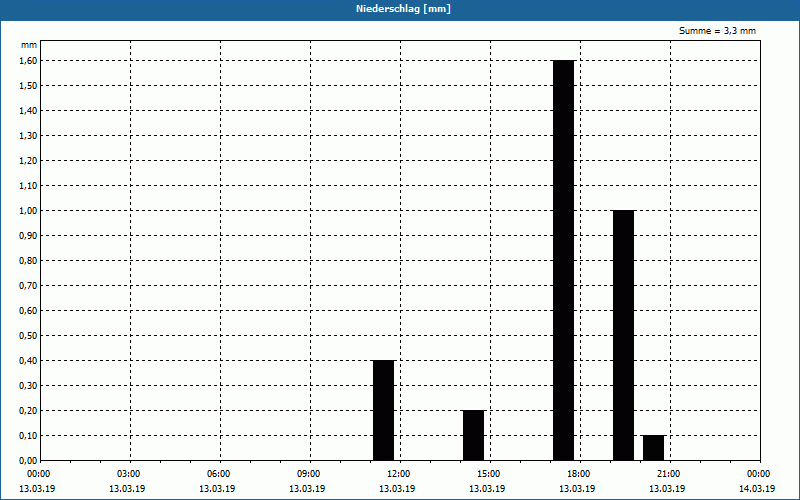Click the 06:00 time label
The width and height of the screenshot is (800, 500).
tap(218, 474)
